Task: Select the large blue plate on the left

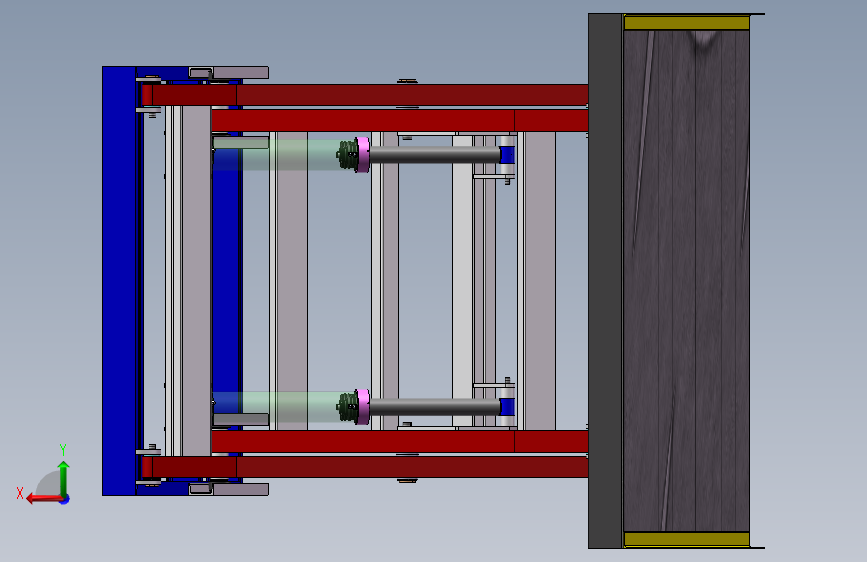Action: (x=119, y=281)
